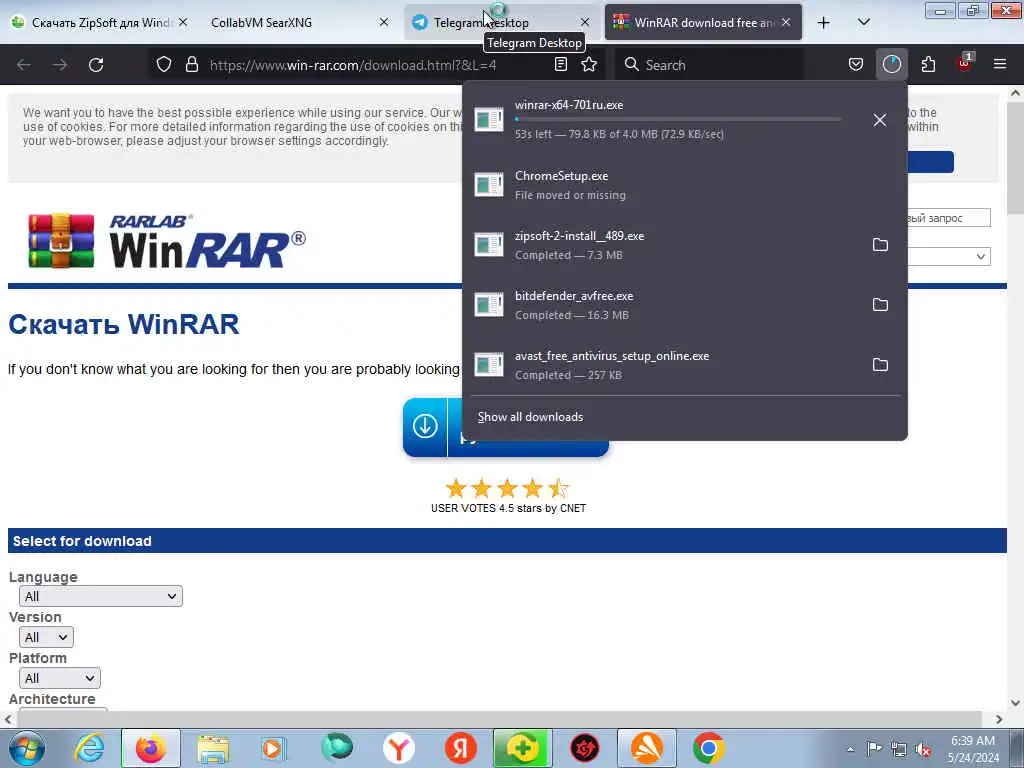Viewport: 1024px width, 768px height.
Task: Open Action Center flag tray icon
Action: coord(874,749)
